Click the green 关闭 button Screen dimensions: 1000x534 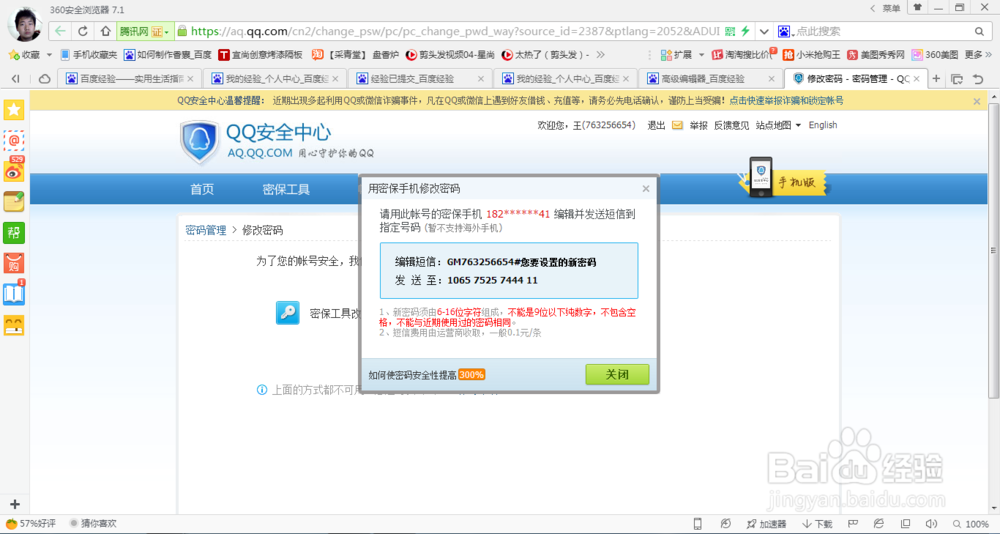[617, 375]
